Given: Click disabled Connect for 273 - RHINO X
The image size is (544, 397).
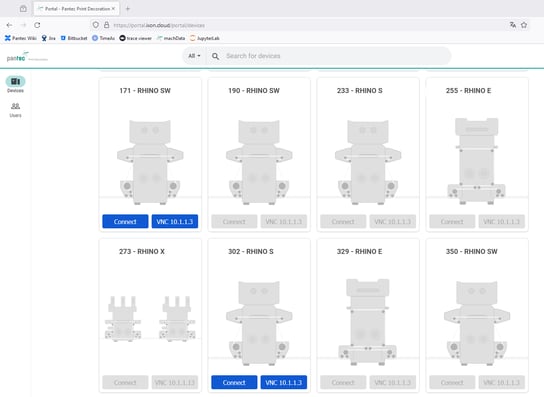Looking at the screenshot, I should click(125, 382).
